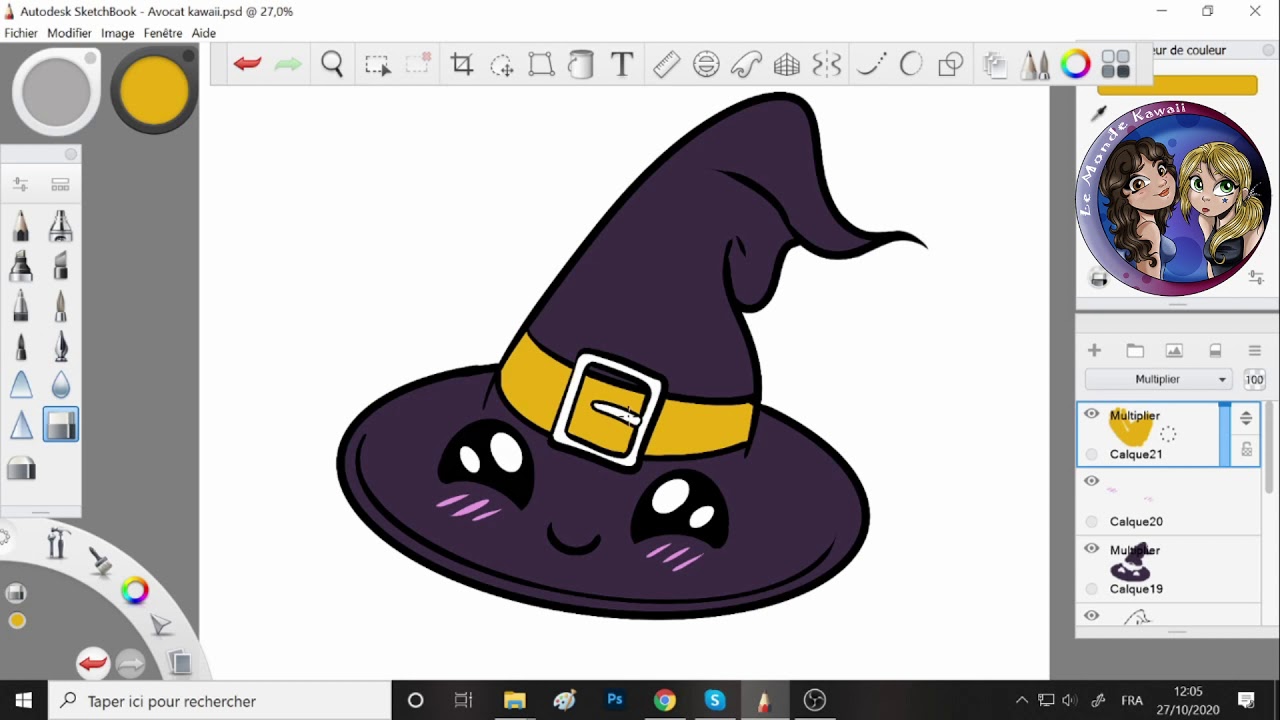Viewport: 1280px width, 720px height.
Task: Click the Calque21 layer reorder handle
Action: (1246, 418)
